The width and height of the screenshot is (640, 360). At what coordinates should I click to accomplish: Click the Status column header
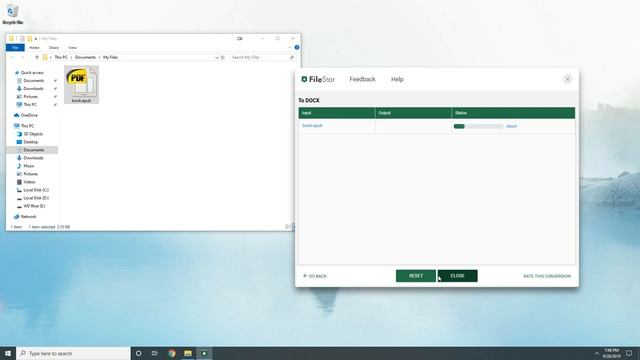513,113
